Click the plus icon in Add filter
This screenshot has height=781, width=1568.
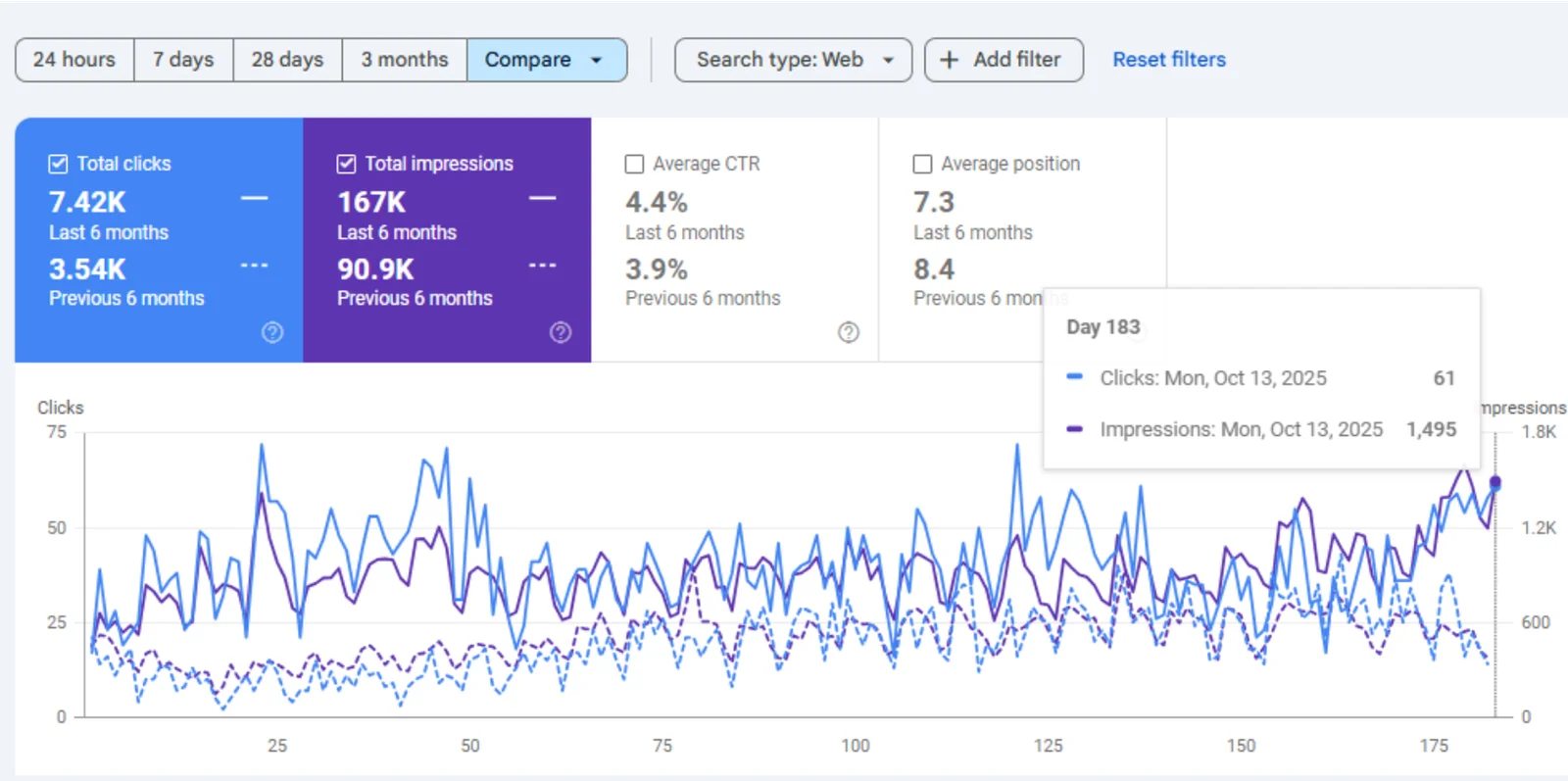pyautogui.click(x=949, y=60)
